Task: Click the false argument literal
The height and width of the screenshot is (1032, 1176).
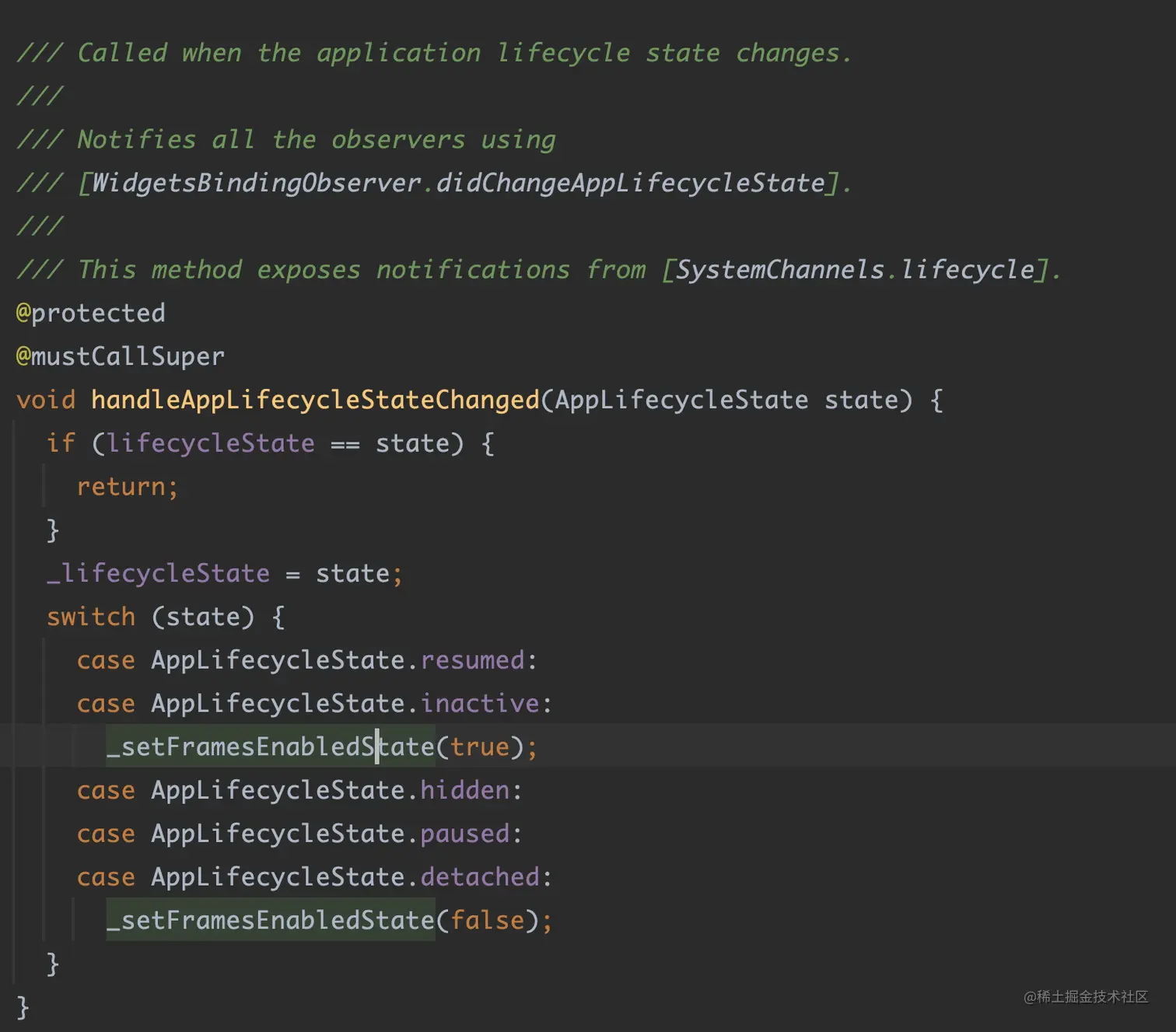Action: click(x=488, y=921)
